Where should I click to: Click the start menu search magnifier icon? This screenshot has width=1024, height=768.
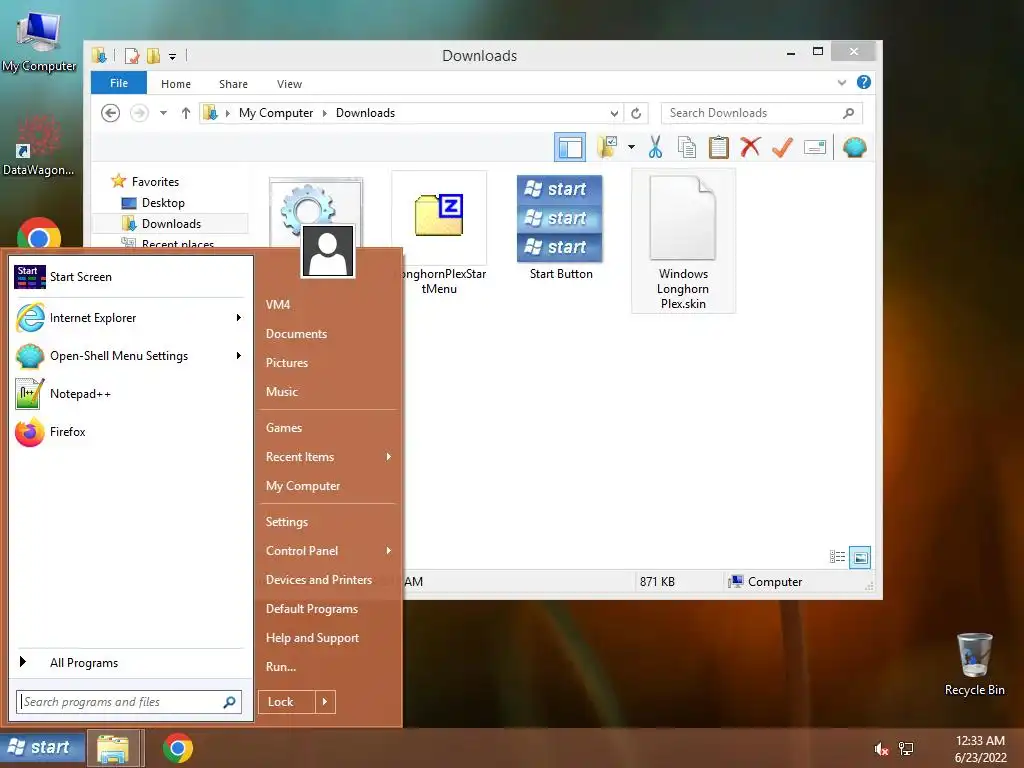(x=229, y=702)
